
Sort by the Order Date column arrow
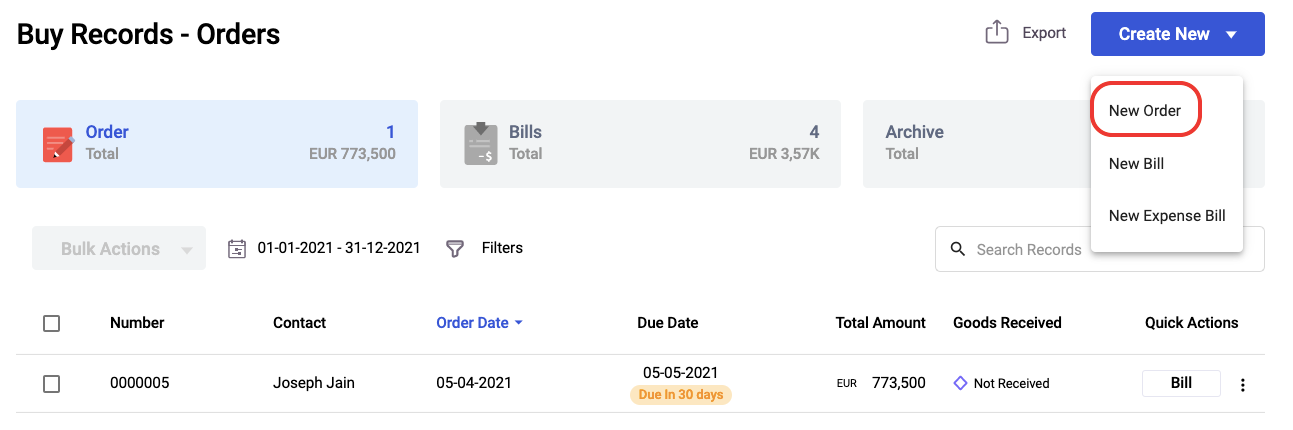point(518,323)
